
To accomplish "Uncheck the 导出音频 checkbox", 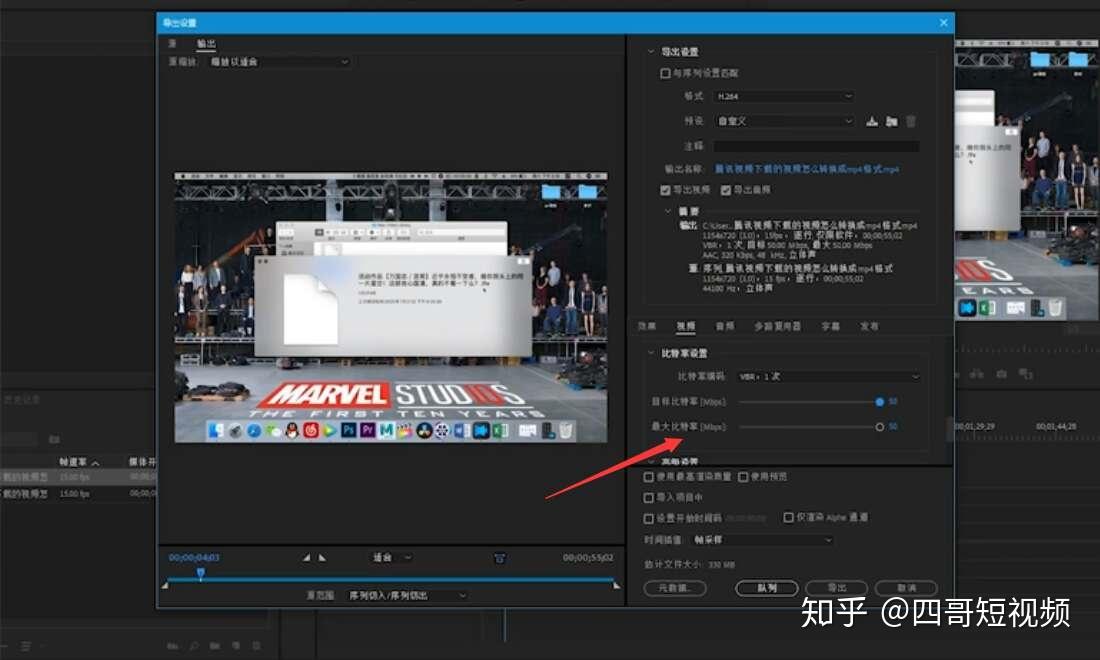I will pos(725,190).
